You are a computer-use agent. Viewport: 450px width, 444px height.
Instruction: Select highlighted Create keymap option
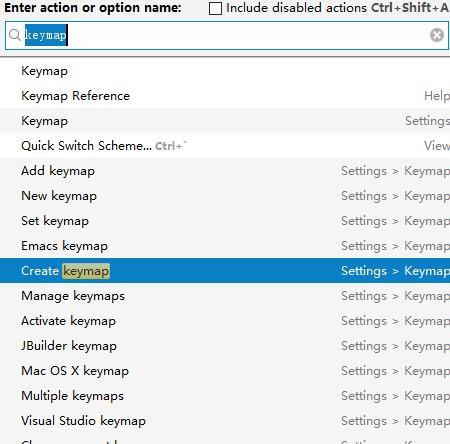225,271
